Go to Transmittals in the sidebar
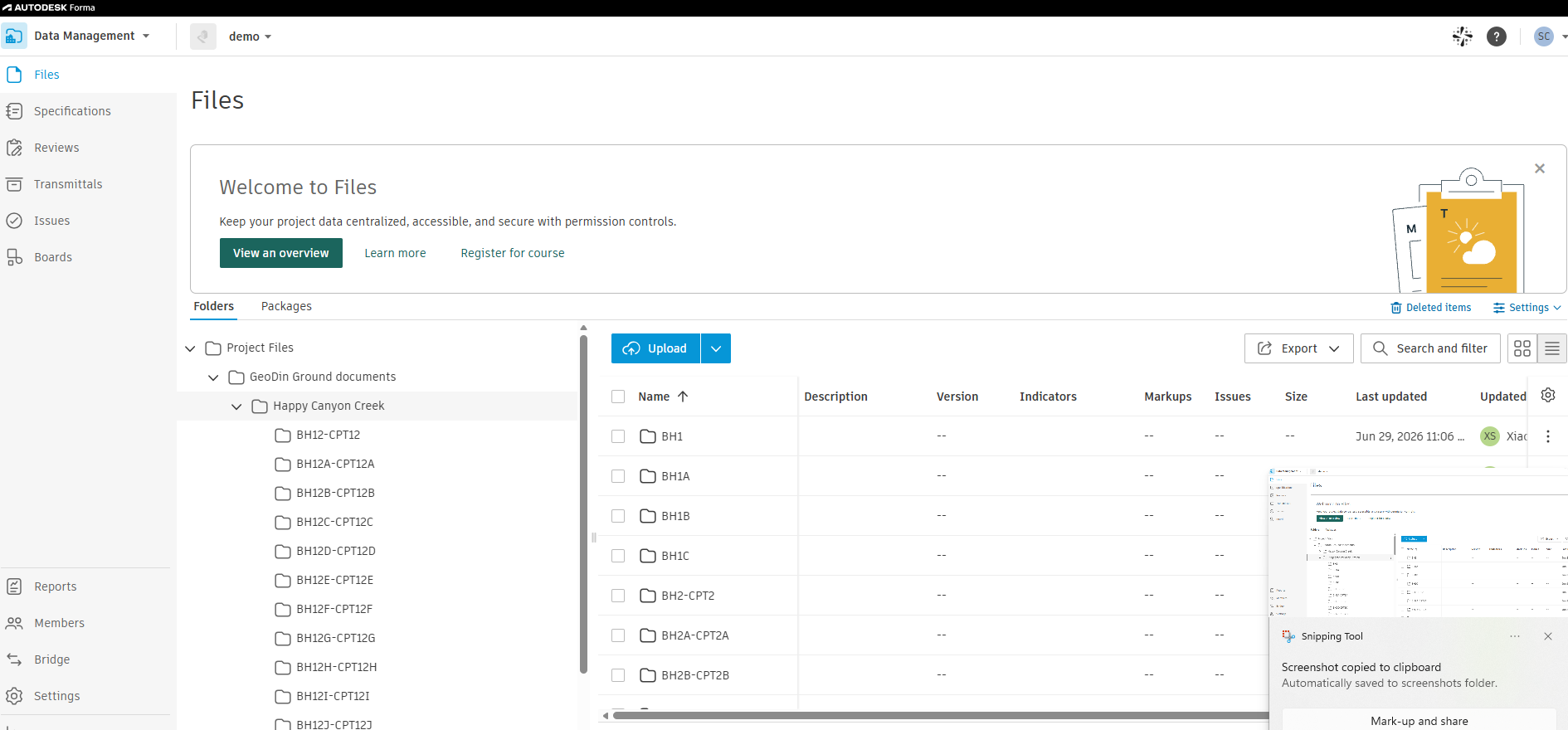The width and height of the screenshot is (1568, 730). tap(68, 184)
